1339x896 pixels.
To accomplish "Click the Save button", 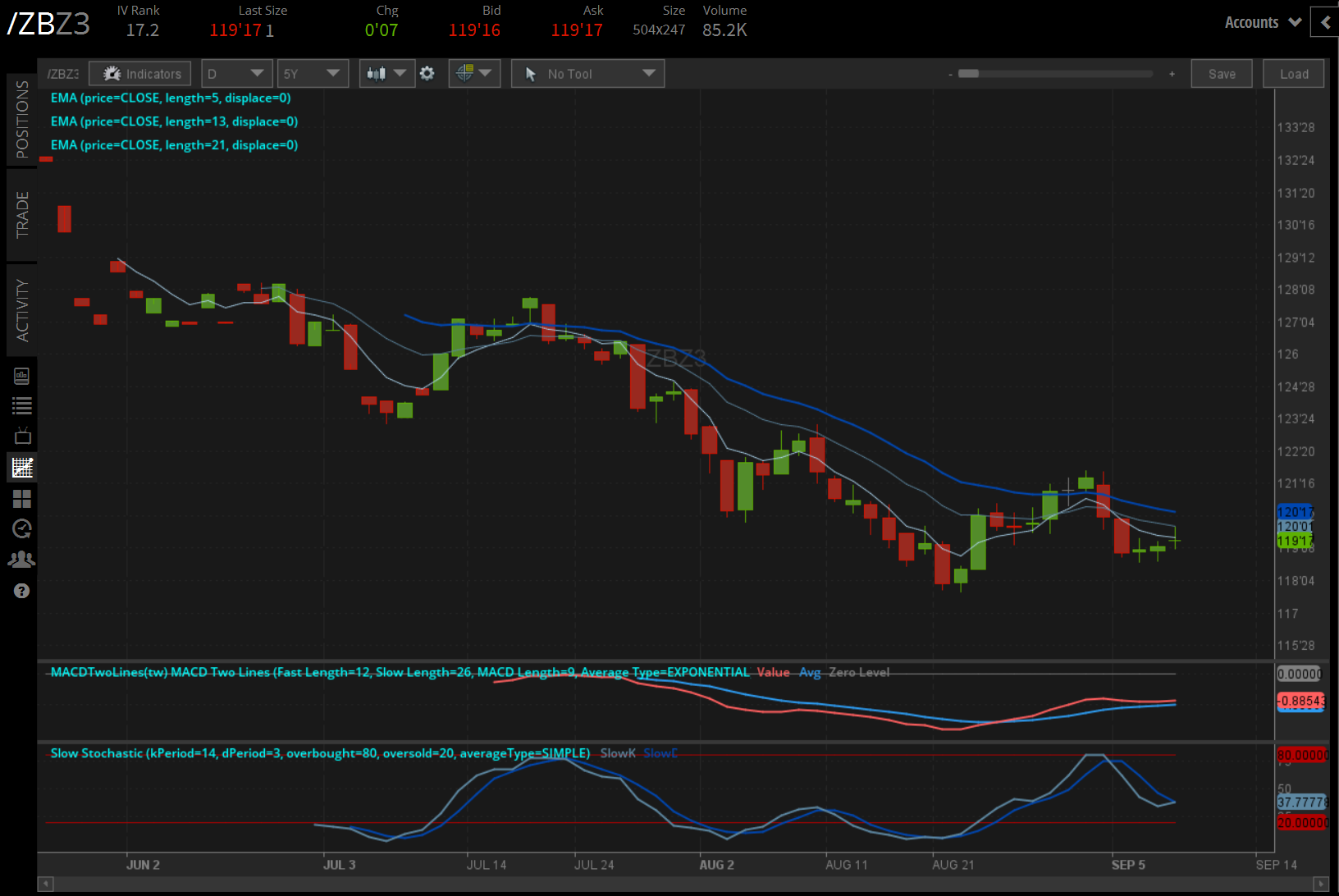I will point(1221,74).
